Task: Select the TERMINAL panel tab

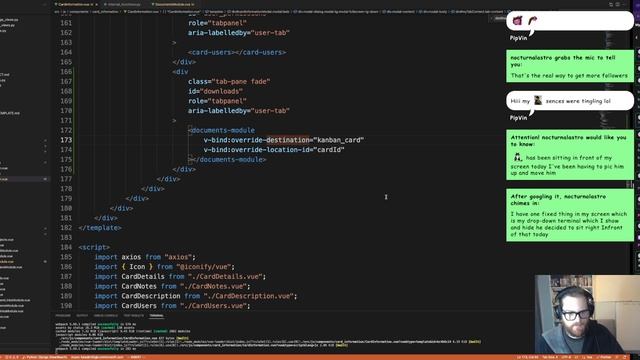Action: (x=156, y=316)
